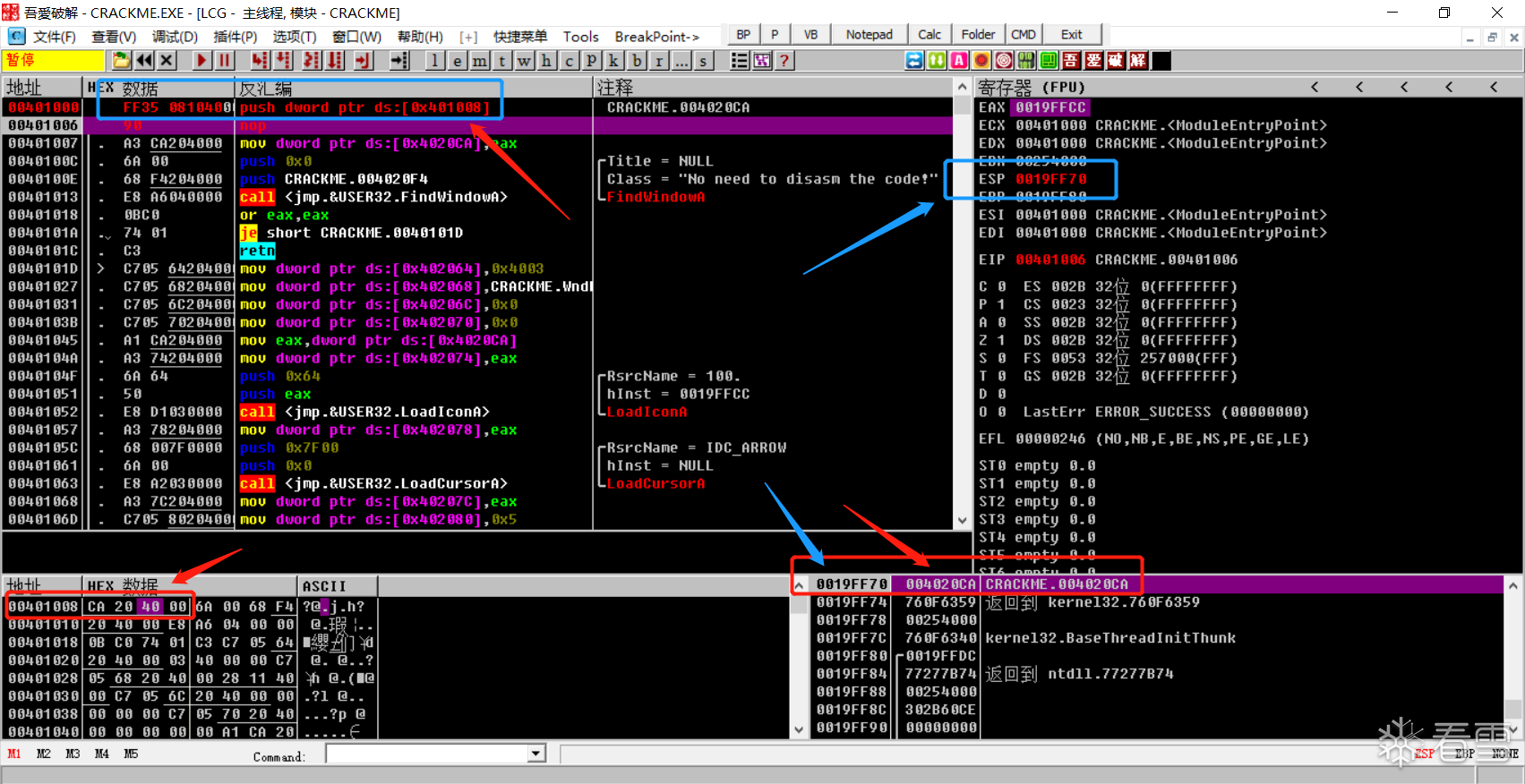Screen dimensions: 1525x784
Task: Open Memory Map with the 'm' button
Action: pyautogui.click(x=480, y=60)
